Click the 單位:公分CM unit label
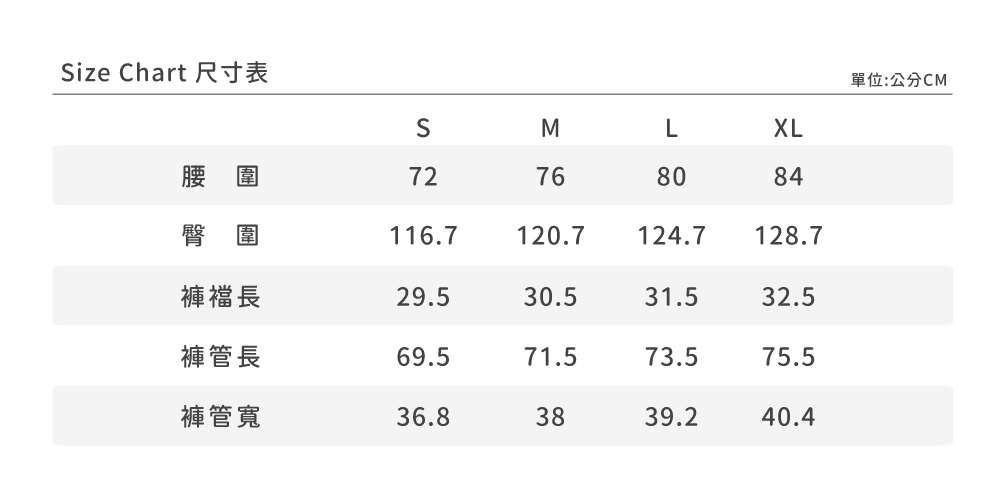1005x500 pixels. 898,79
